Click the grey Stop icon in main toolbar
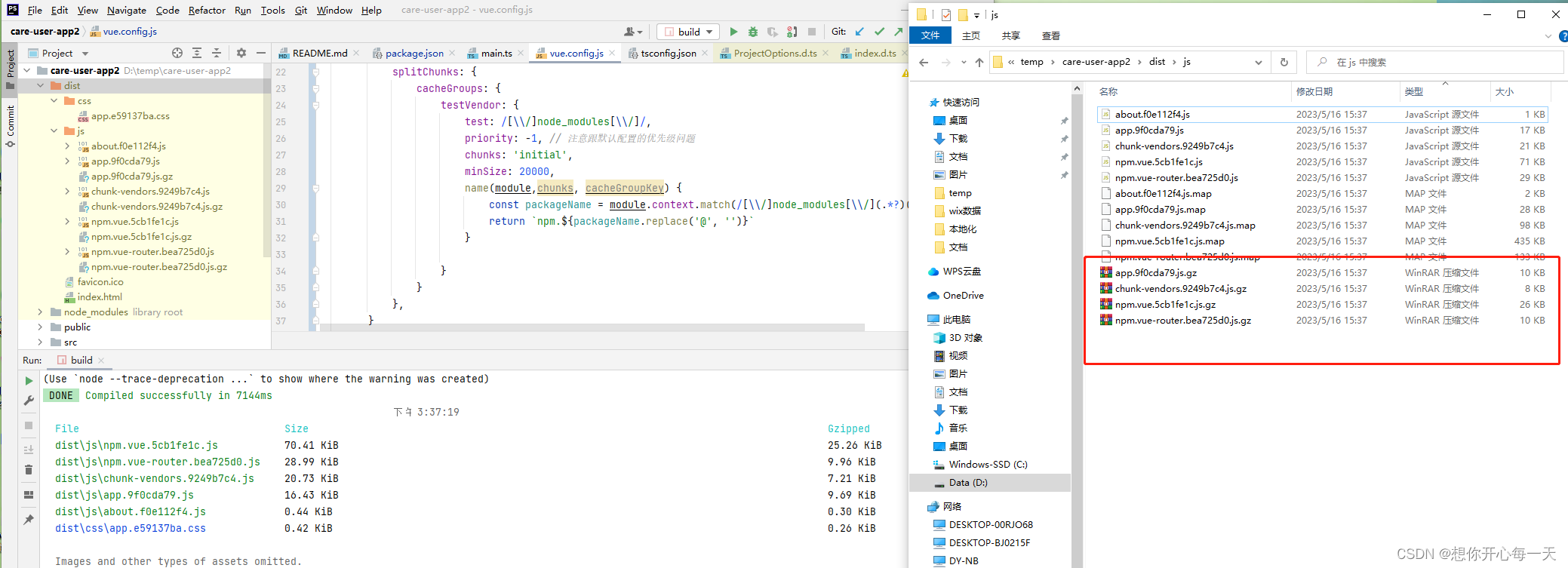This screenshot has width=1568, height=568. point(812,32)
